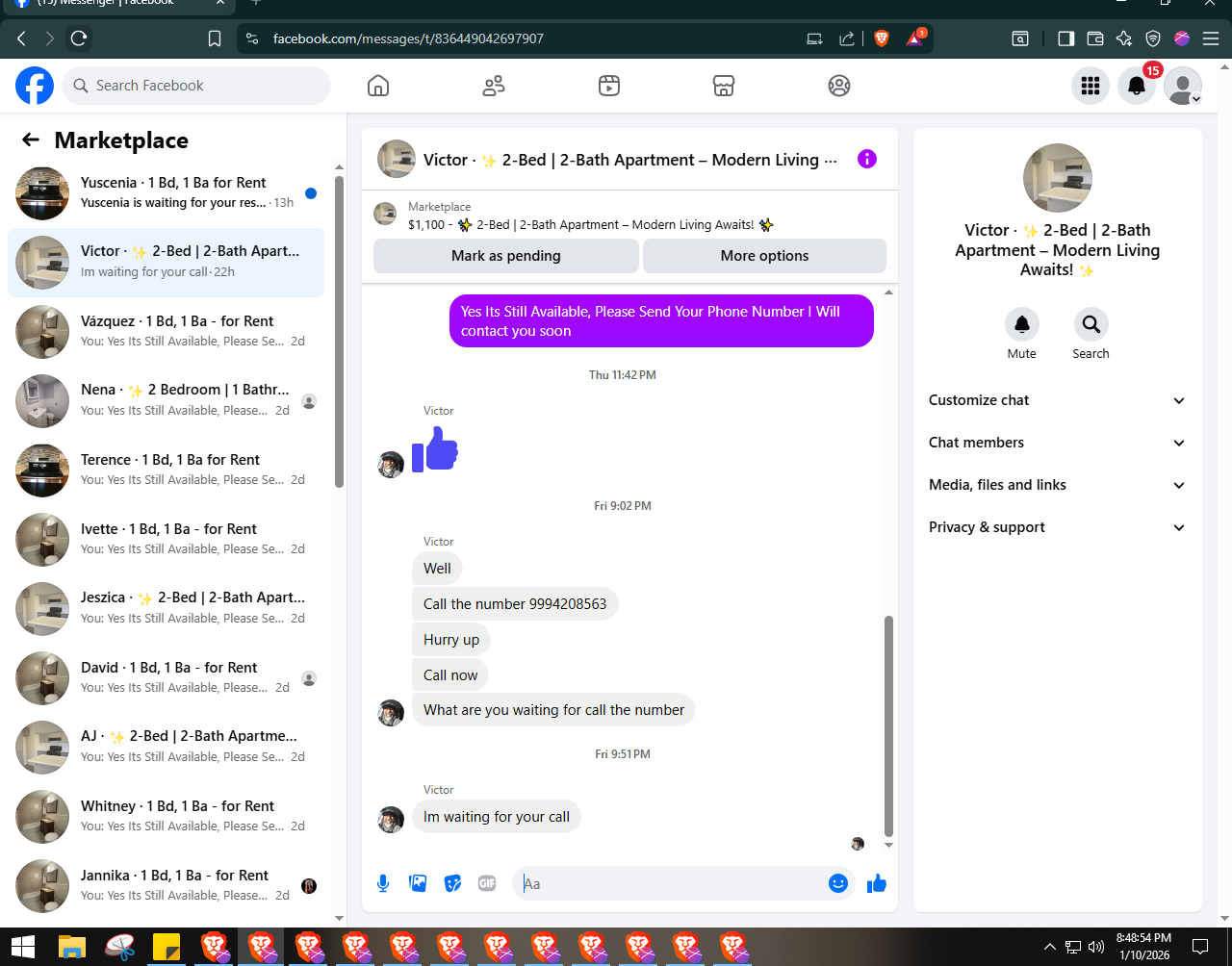Open the emoji picker smiley icon

[x=838, y=883]
